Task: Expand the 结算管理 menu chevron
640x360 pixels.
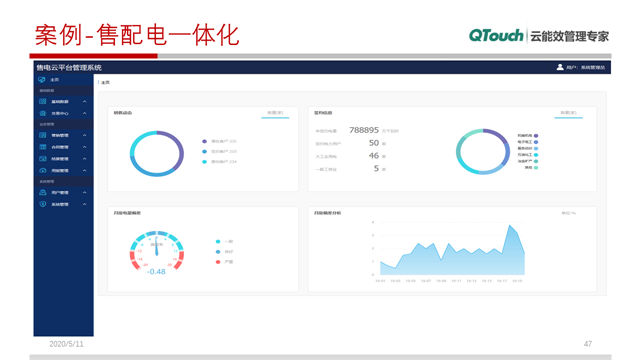Action: (x=84, y=159)
